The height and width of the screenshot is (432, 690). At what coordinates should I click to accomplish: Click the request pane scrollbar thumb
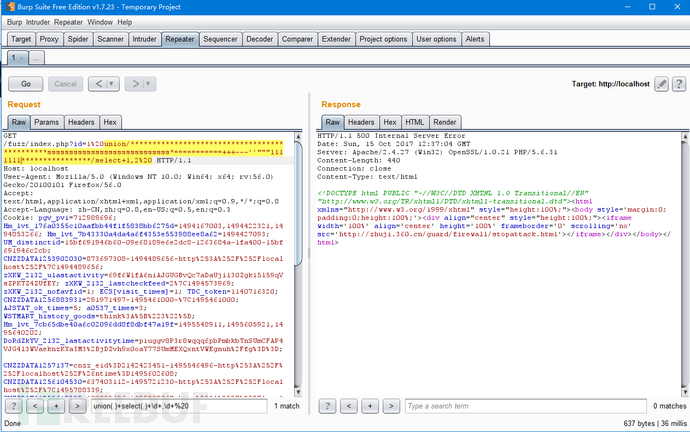pyautogui.click(x=298, y=203)
